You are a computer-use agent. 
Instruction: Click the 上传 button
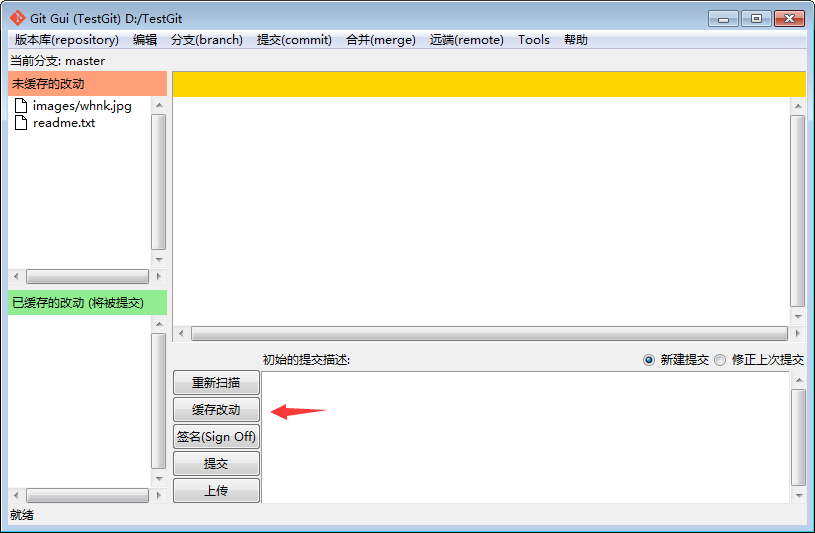click(x=216, y=491)
